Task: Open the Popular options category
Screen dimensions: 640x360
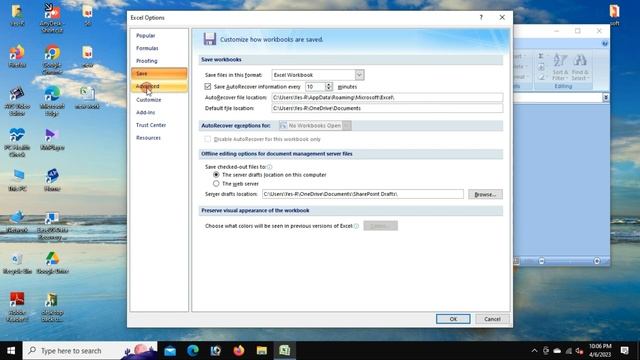Action: click(159, 36)
